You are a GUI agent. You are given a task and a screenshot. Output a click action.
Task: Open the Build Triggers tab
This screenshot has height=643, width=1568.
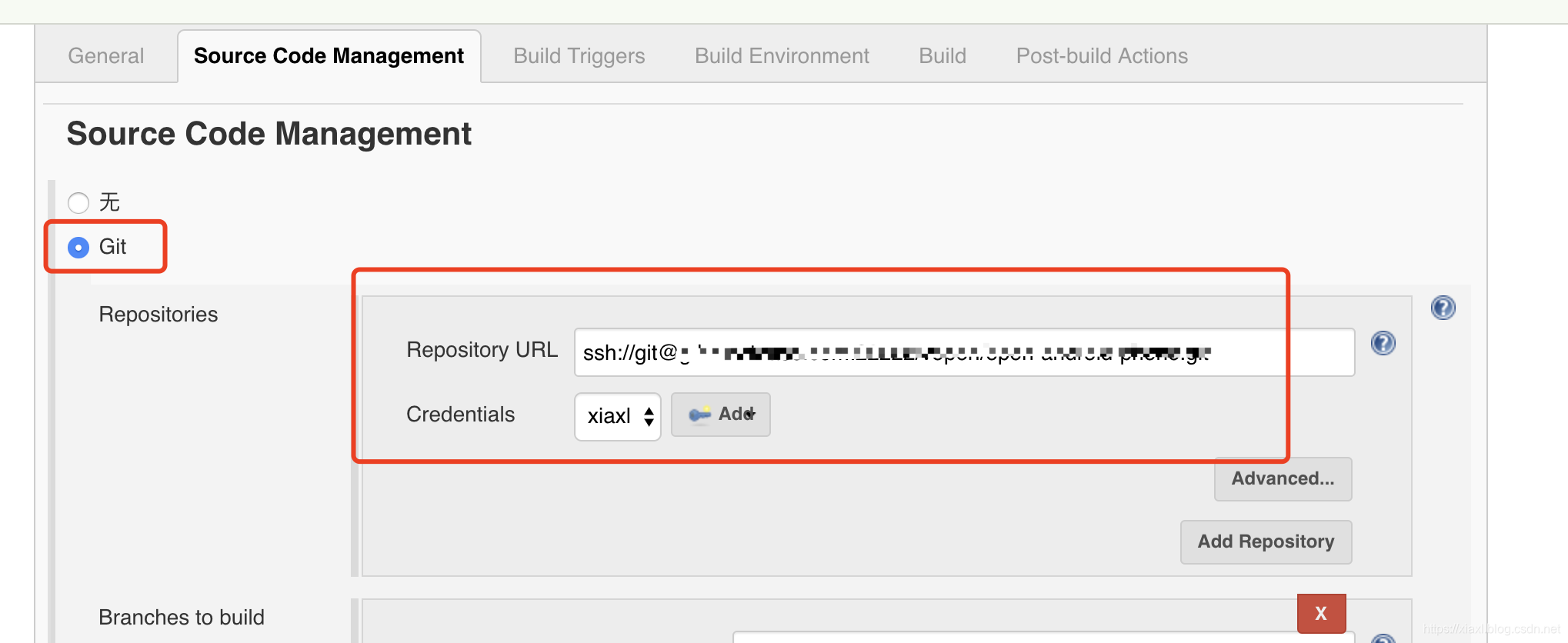point(579,56)
